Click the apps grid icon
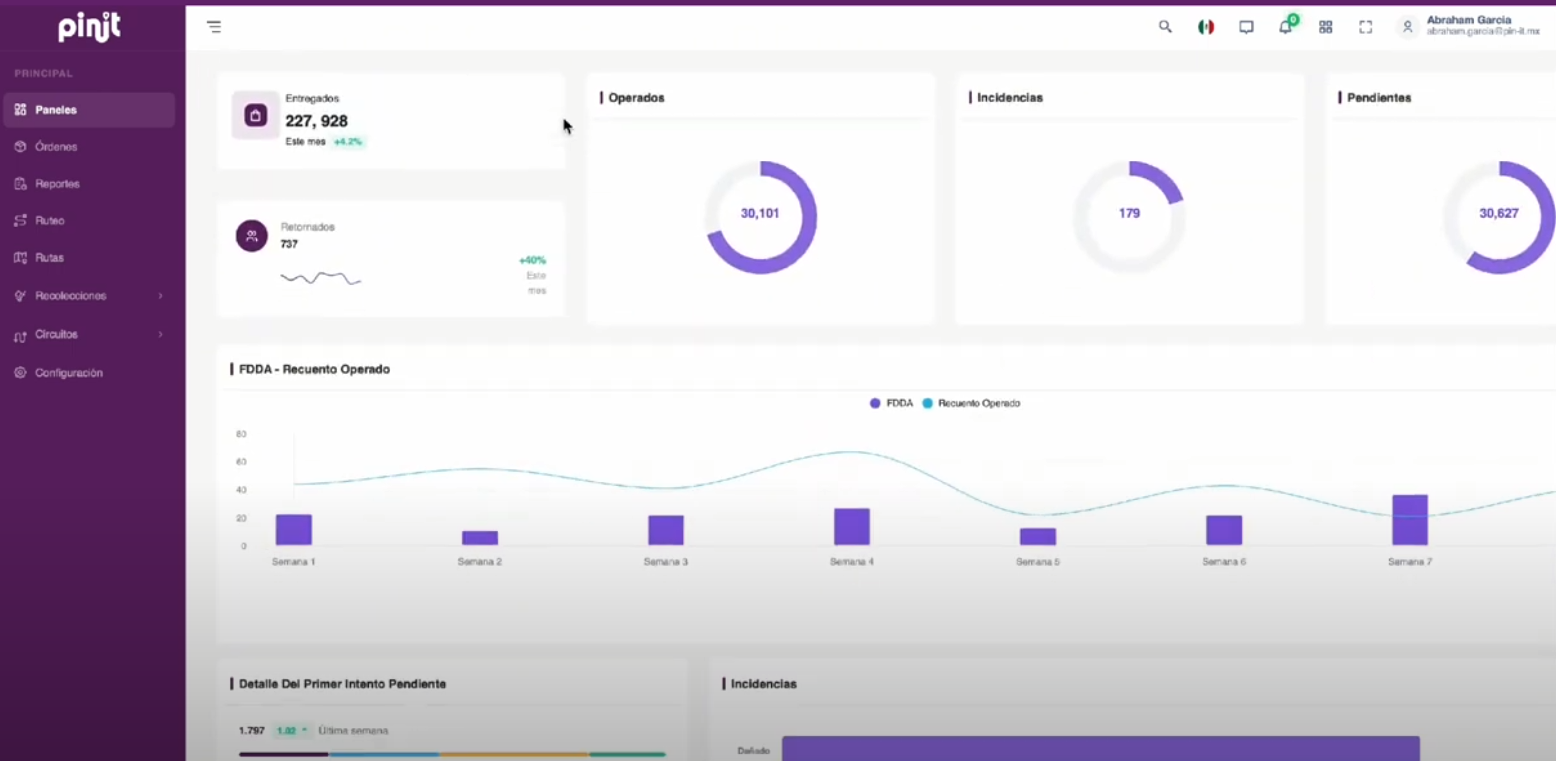The image size is (1556, 761). [x=1325, y=27]
